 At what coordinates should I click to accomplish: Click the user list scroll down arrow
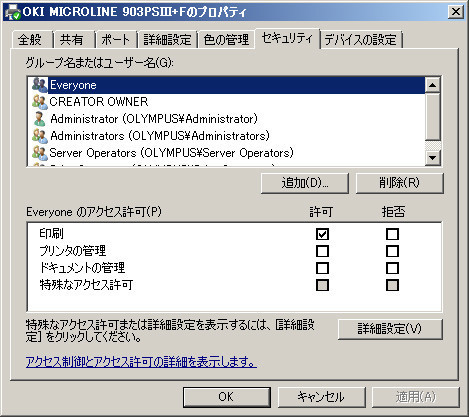pos(433,158)
